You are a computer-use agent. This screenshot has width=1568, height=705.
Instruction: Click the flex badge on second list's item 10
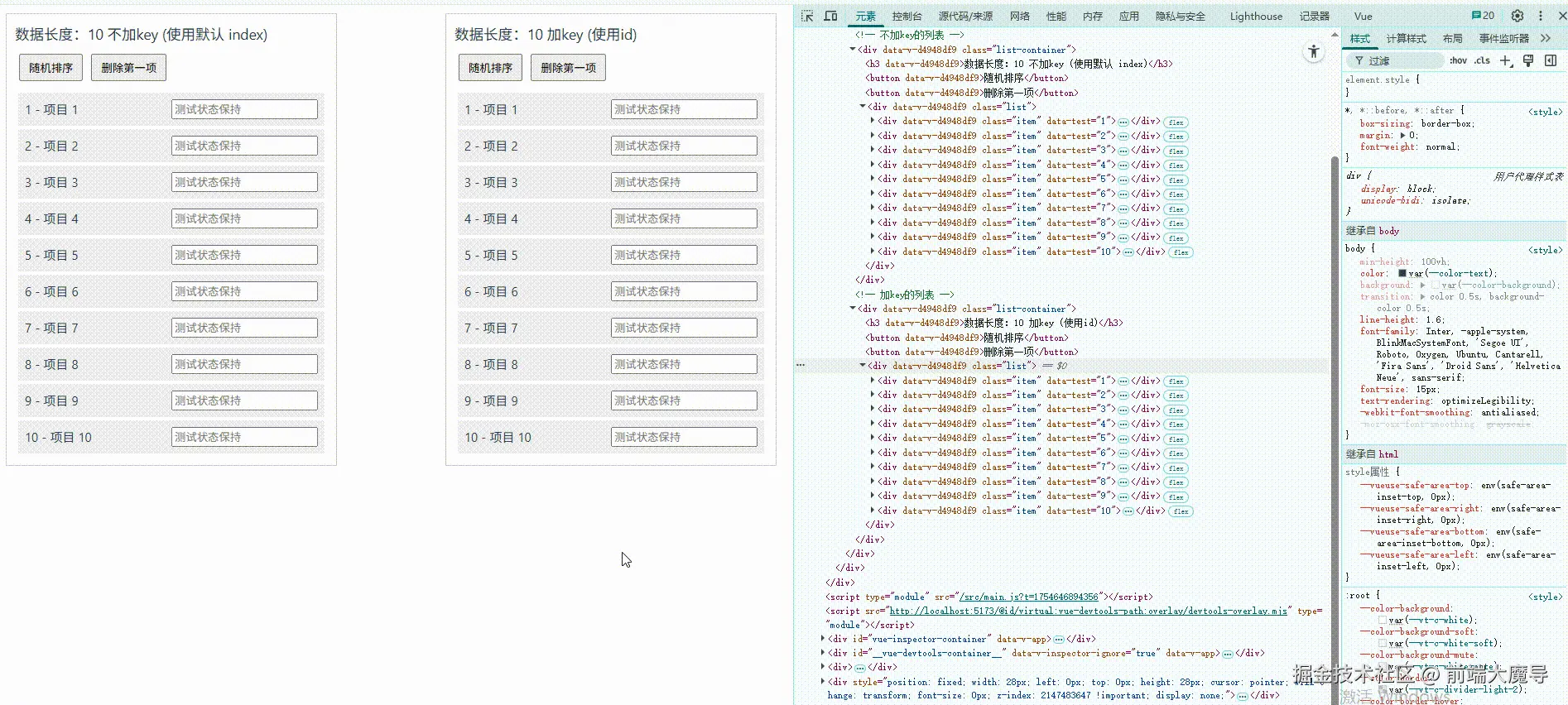1181,511
